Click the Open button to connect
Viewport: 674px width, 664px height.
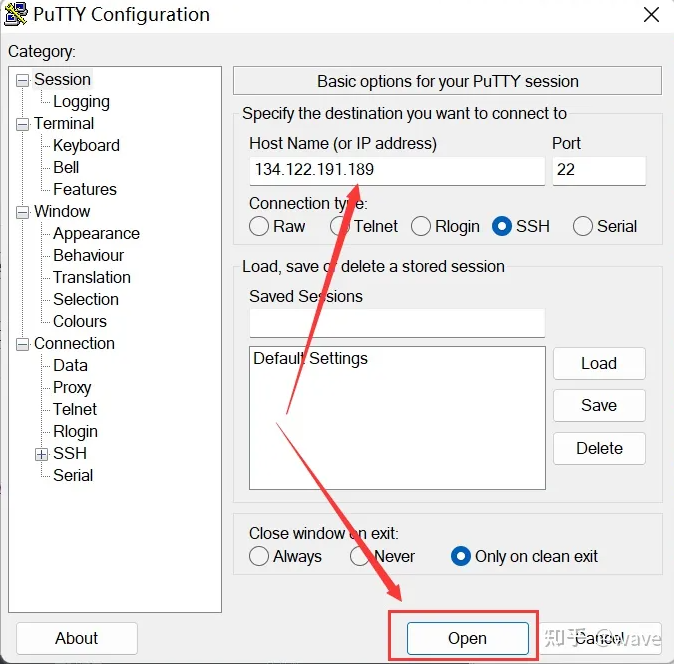tap(468, 638)
